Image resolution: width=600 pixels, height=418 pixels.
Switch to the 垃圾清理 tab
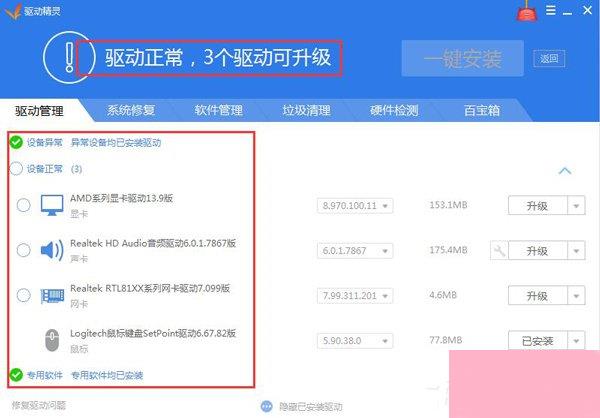coord(307,110)
